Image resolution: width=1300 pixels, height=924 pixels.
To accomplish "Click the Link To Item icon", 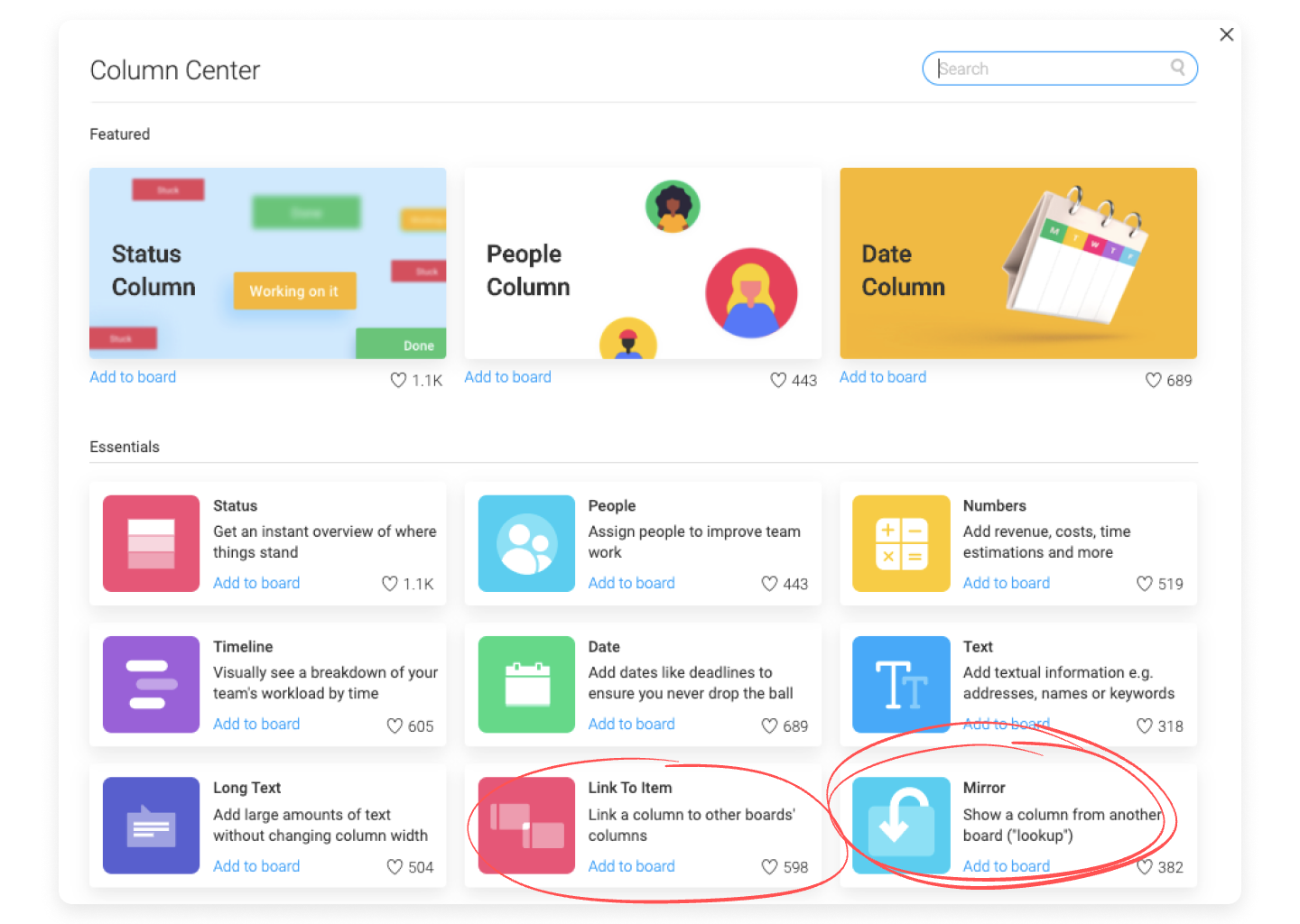I will pos(526,826).
